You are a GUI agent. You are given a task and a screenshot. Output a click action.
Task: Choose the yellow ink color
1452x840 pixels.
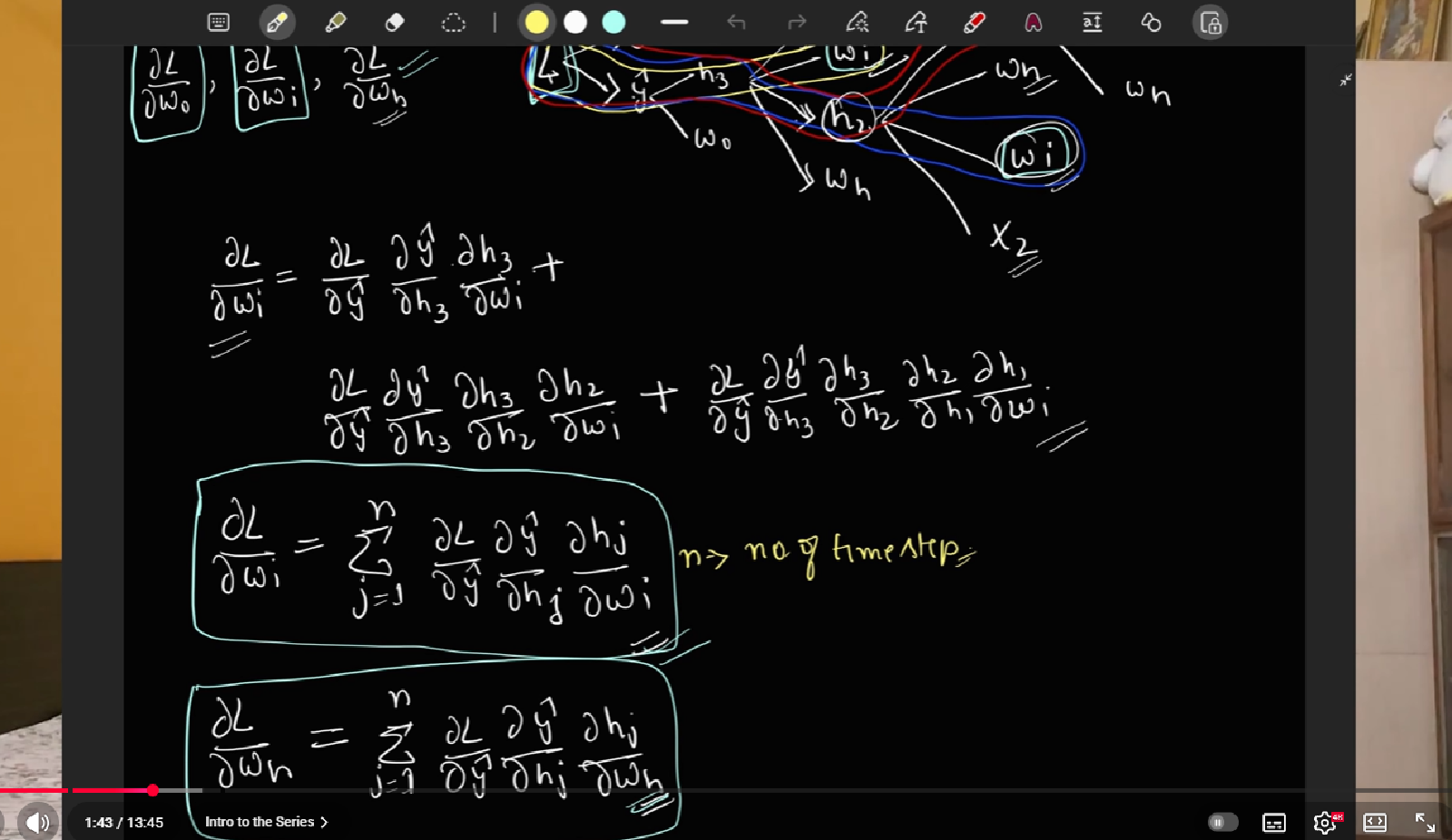click(536, 23)
